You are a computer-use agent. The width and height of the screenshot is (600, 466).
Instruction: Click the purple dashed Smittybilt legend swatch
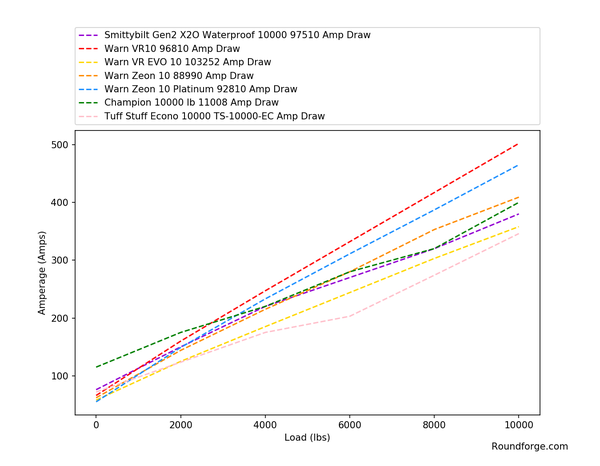click(x=89, y=35)
